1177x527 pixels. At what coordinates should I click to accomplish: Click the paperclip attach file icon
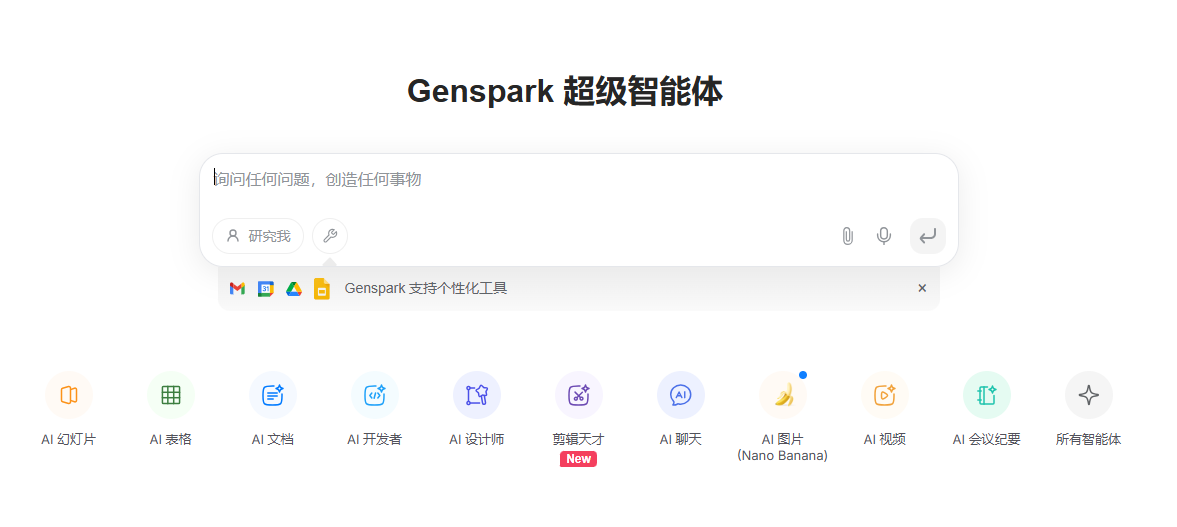click(847, 236)
